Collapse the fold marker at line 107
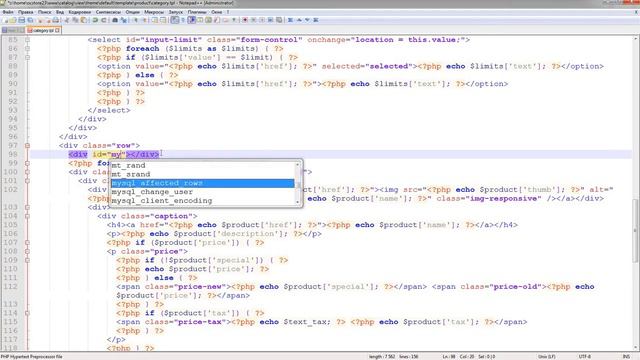 pyautogui.click(x=27, y=242)
